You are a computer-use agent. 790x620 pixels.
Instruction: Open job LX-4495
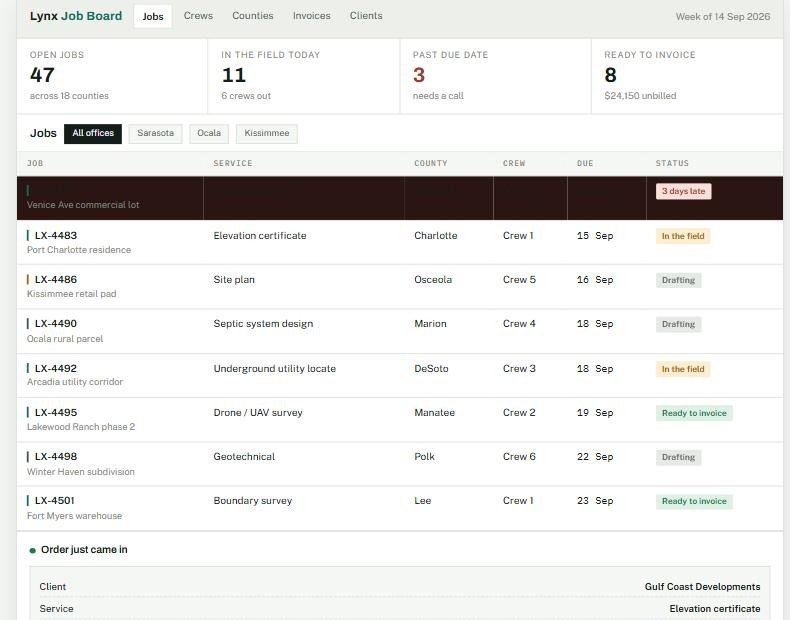tap(55, 412)
